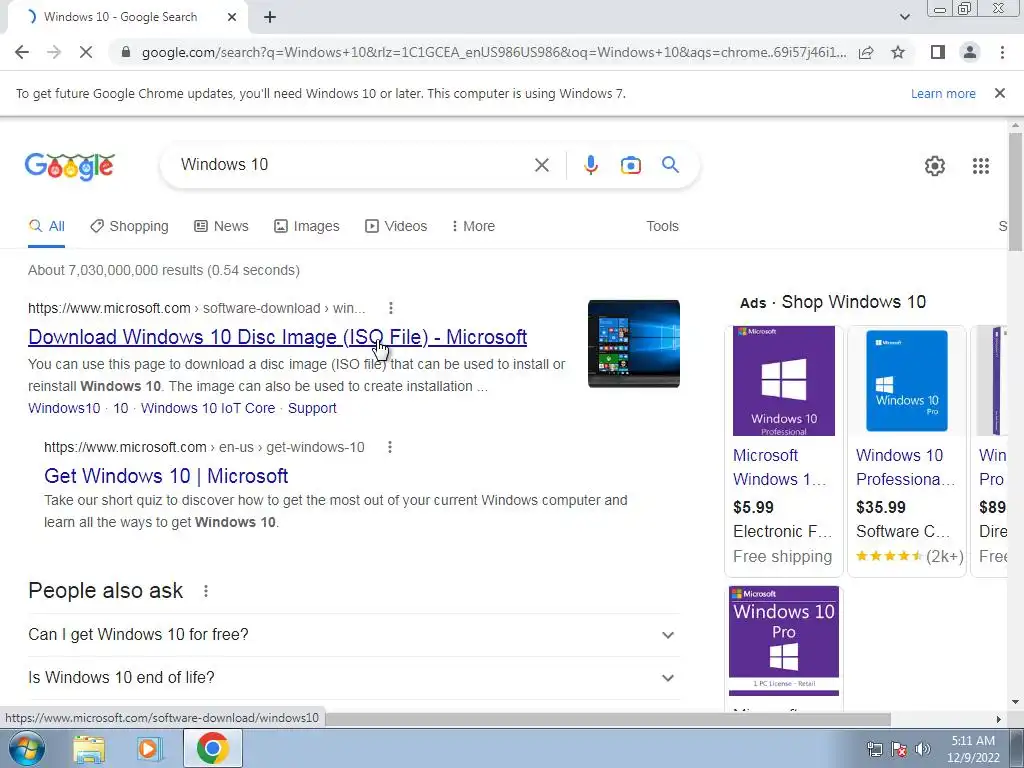Screen dimensions: 1024x768
Task: Click the browser back arrow
Action: tap(22, 52)
